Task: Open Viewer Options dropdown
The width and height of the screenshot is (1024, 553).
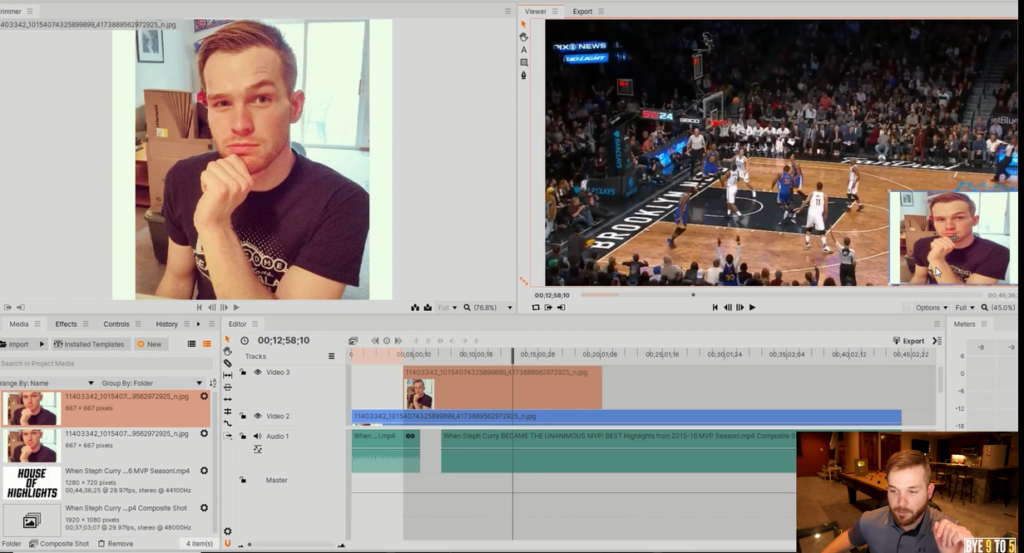Action: tap(931, 308)
